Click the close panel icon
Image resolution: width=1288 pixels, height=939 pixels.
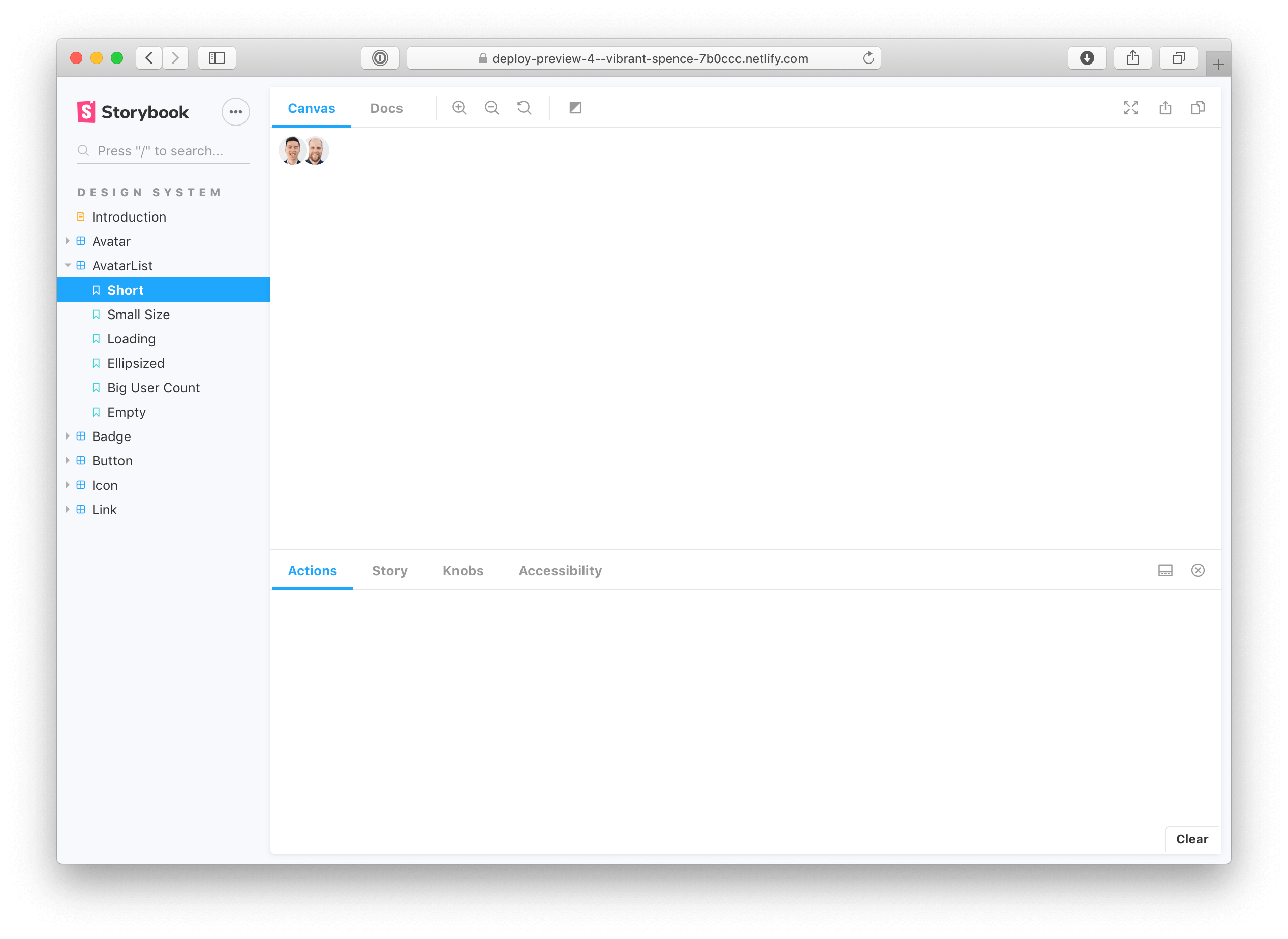click(x=1198, y=570)
